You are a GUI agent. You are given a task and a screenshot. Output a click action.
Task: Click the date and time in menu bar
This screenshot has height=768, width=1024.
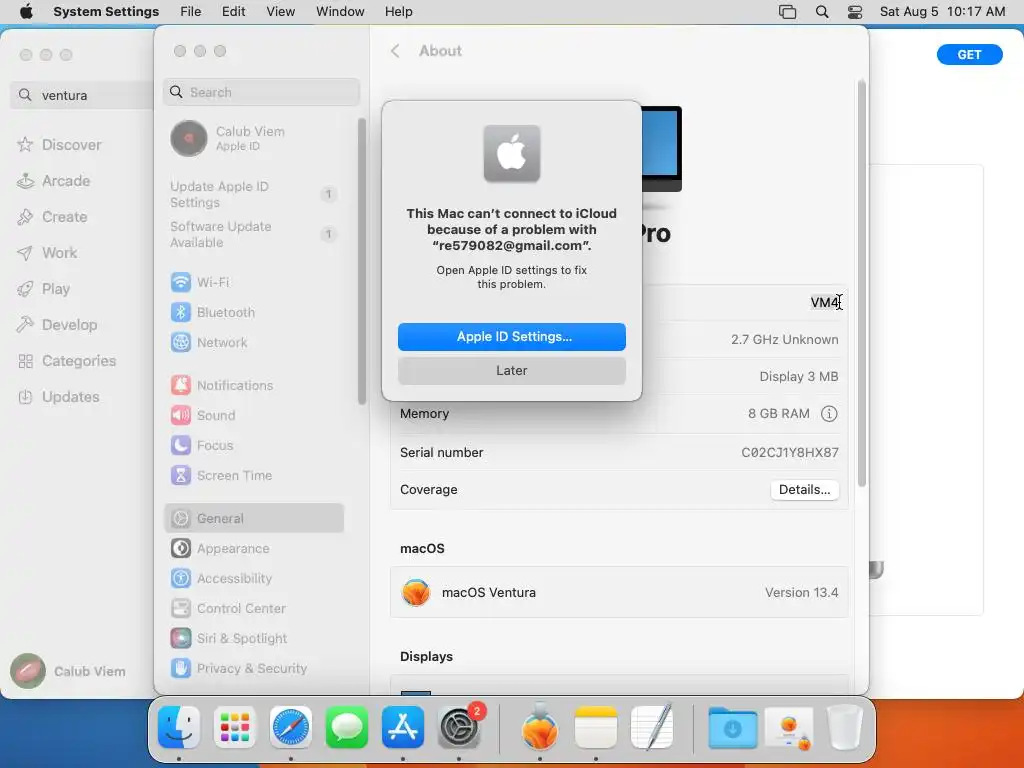[x=942, y=12]
